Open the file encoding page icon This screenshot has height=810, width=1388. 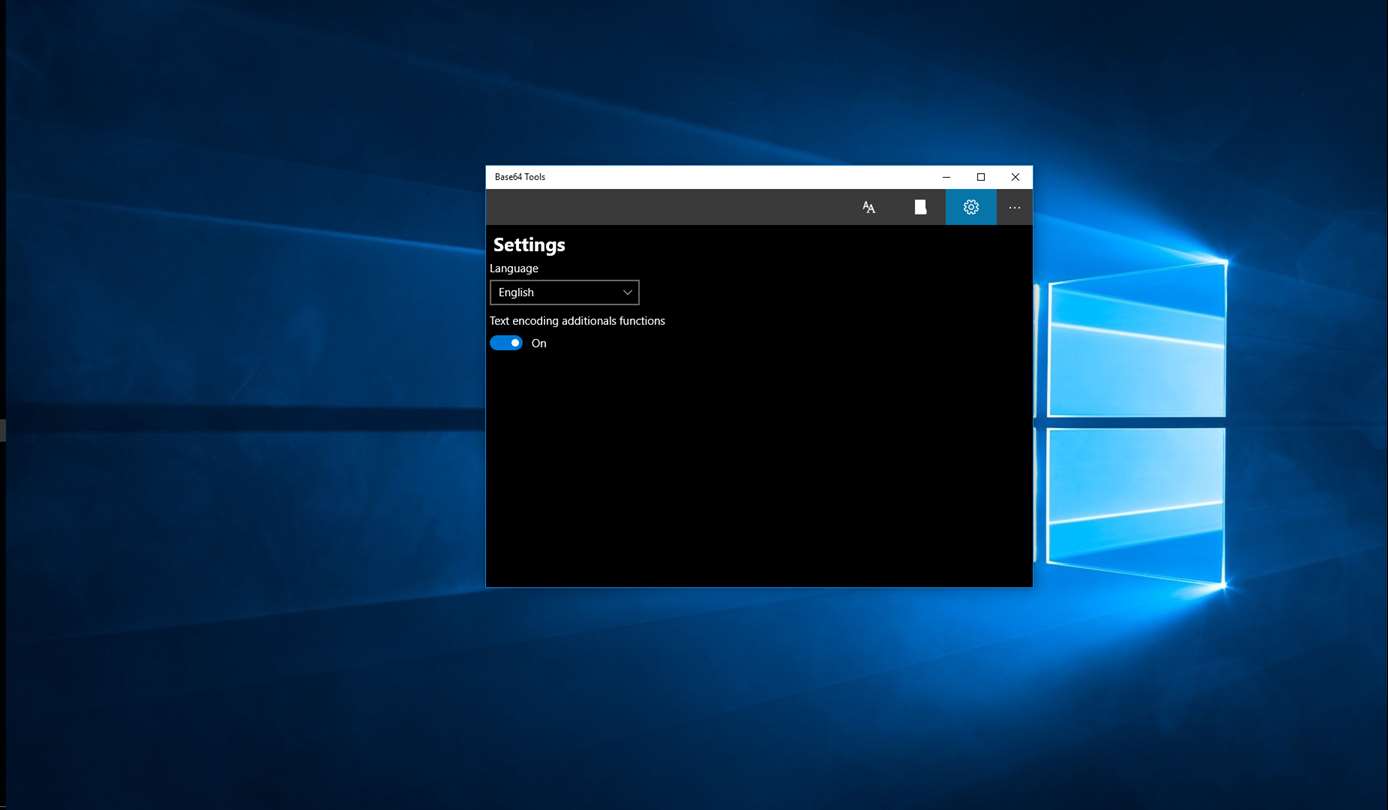tap(920, 207)
